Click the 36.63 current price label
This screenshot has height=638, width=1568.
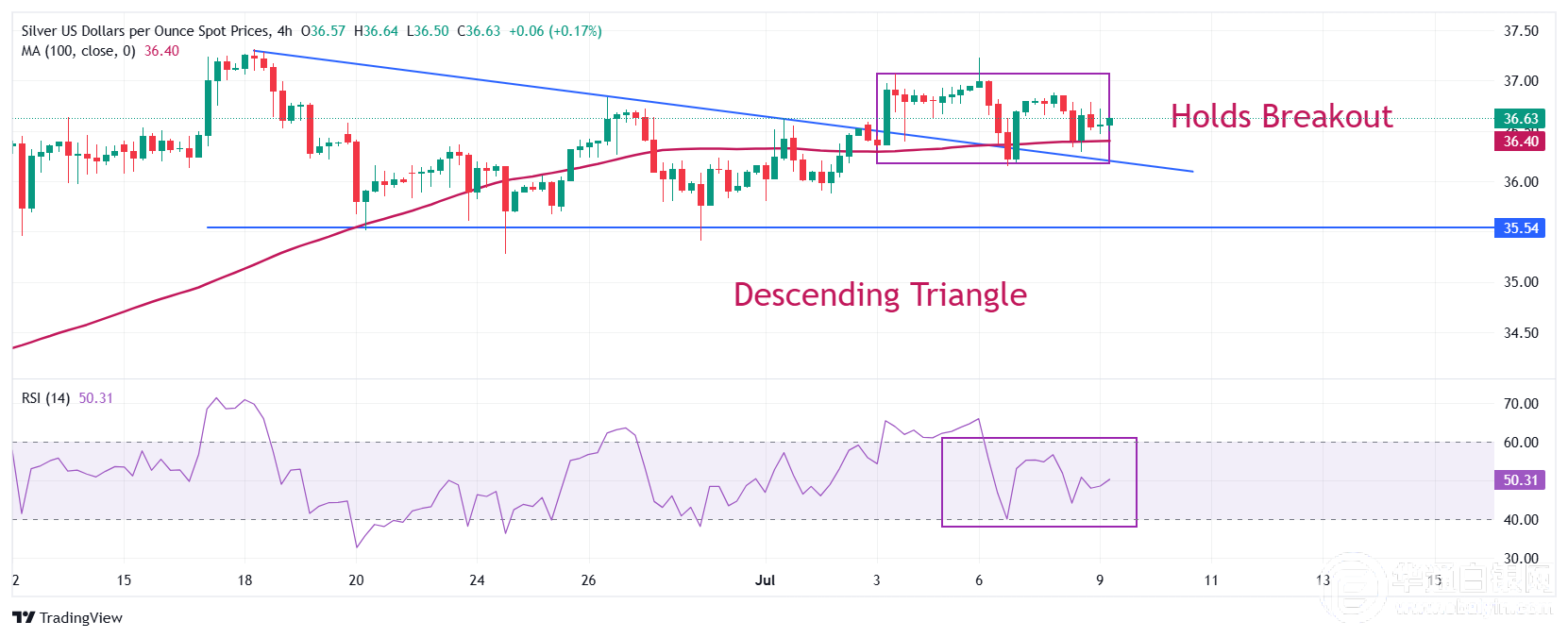pyautogui.click(x=1520, y=119)
